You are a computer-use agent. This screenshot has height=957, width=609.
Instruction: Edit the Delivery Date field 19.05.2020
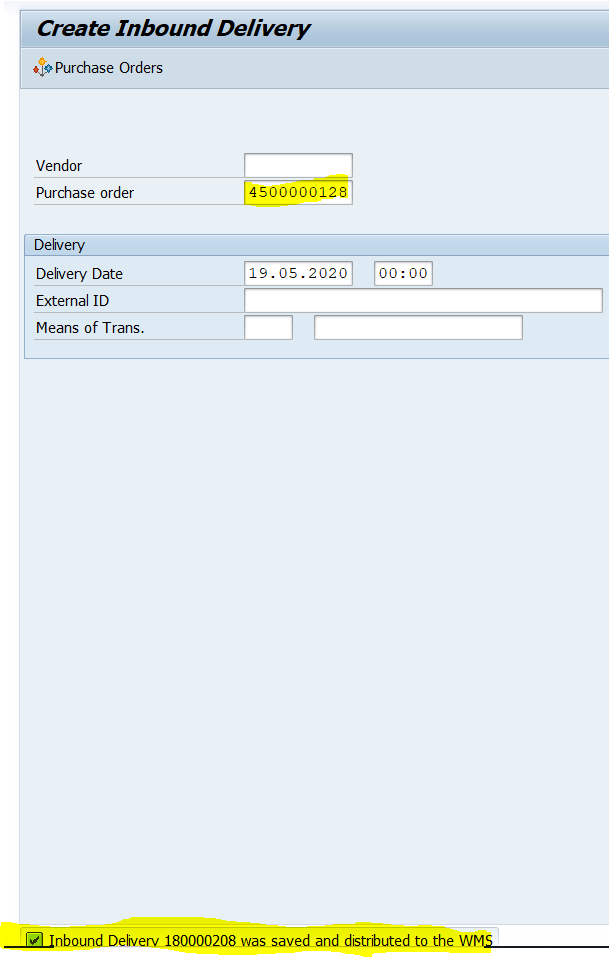(298, 273)
